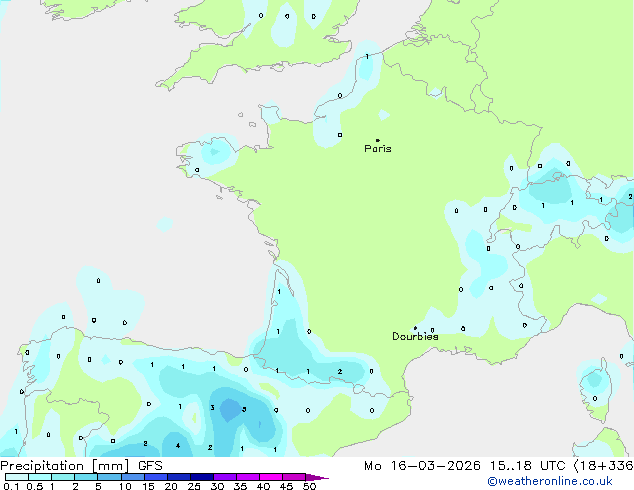
Task: Select the 0.5 mm legend color swatch
Action: [40, 477]
